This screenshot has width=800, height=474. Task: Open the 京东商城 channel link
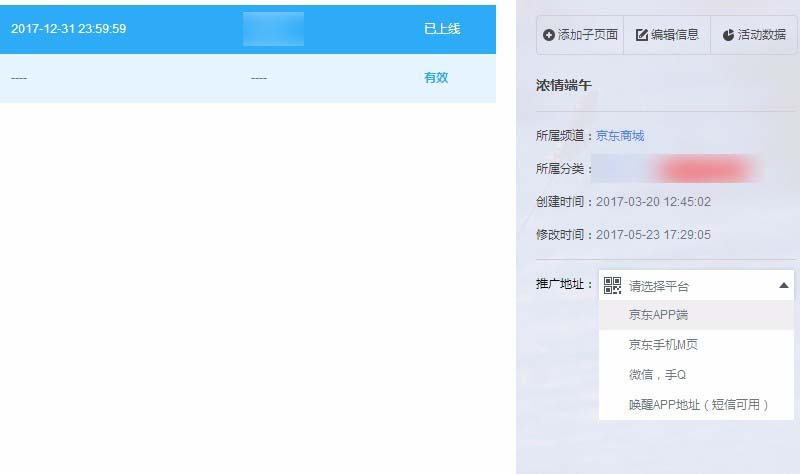click(x=620, y=136)
